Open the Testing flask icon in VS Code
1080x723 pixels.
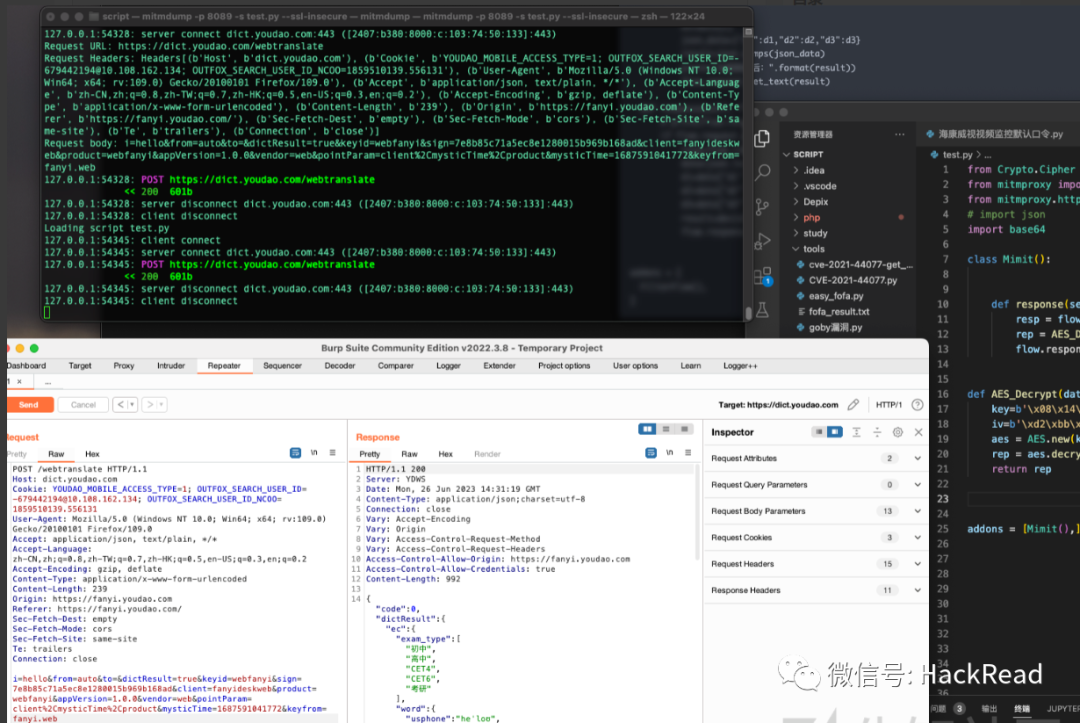coord(762,311)
